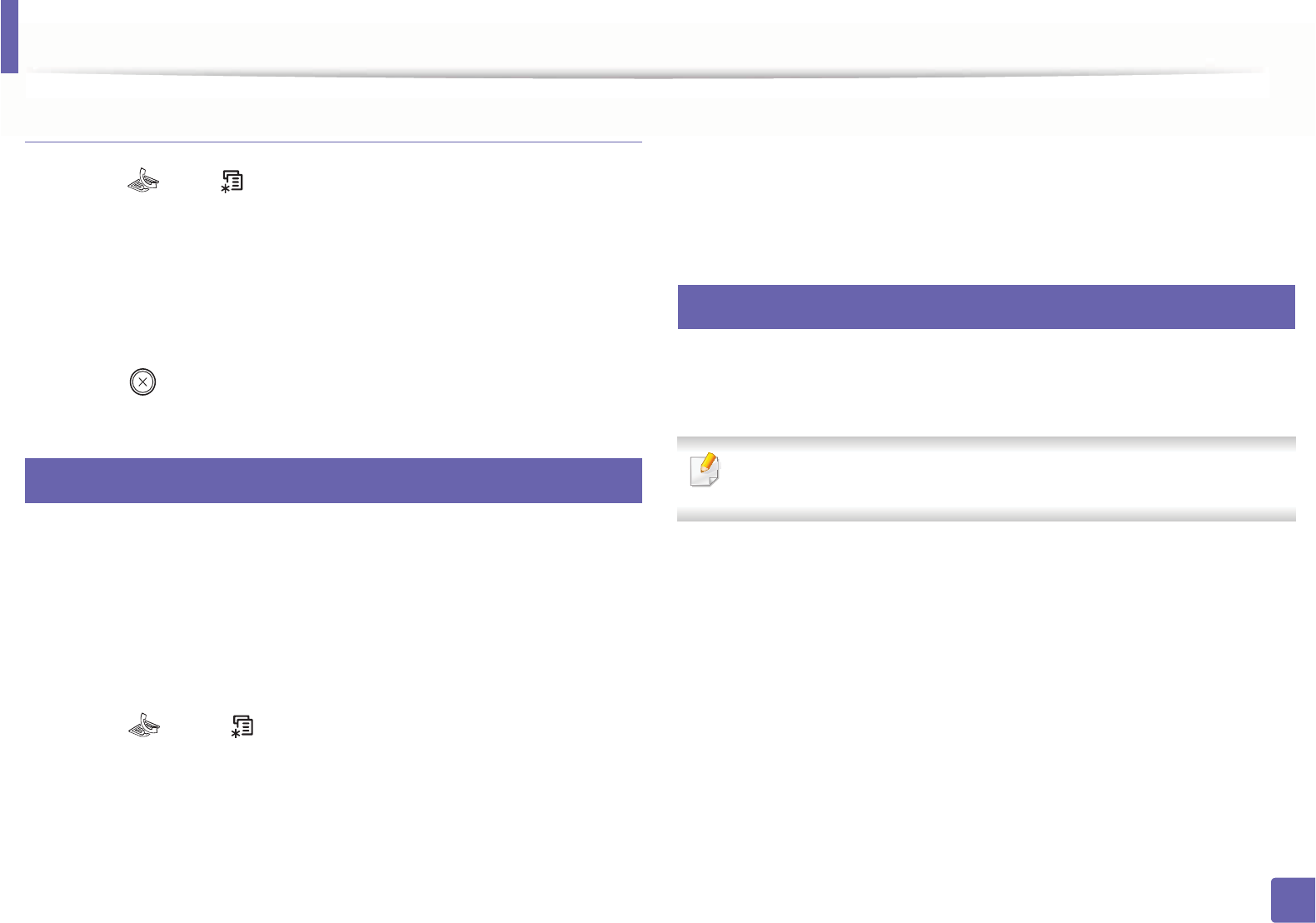The width and height of the screenshot is (1316, 923).
Task: Click the menu icon beneath the left purple bar
Action: coord(242,726)
